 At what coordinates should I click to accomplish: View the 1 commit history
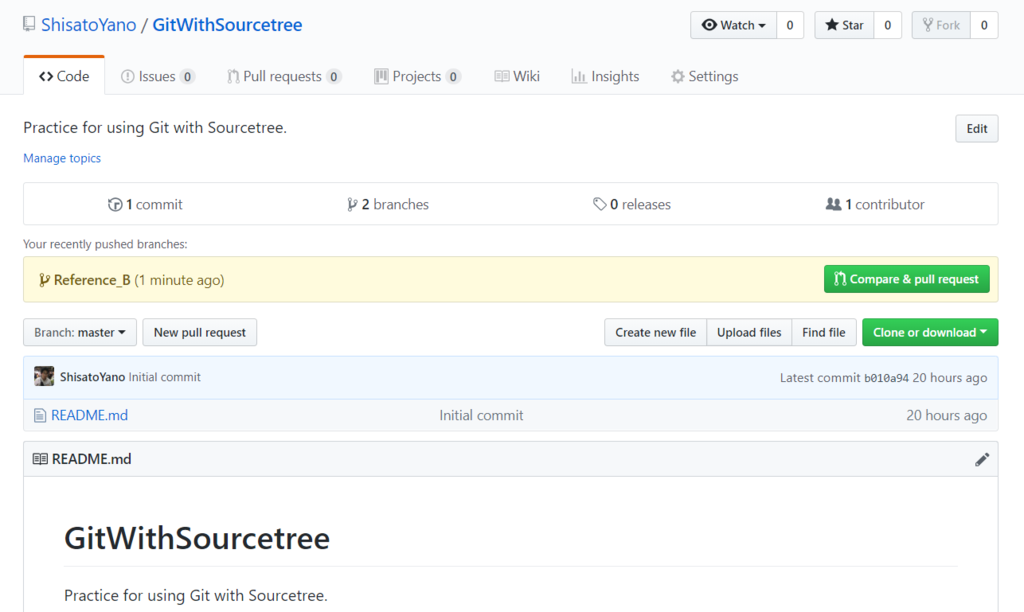[145, 204]
